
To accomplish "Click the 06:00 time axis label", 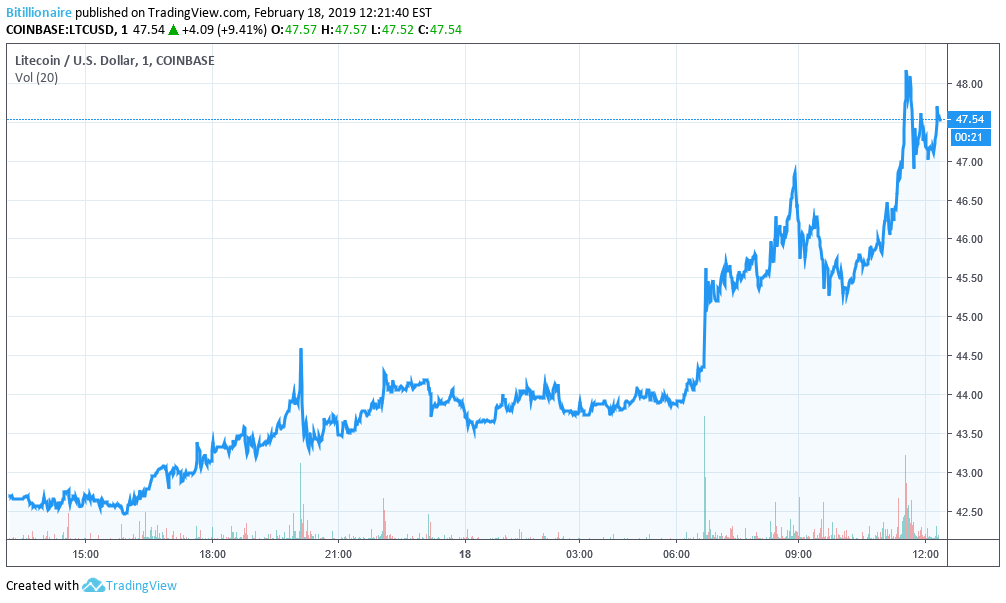I will 677,553.
